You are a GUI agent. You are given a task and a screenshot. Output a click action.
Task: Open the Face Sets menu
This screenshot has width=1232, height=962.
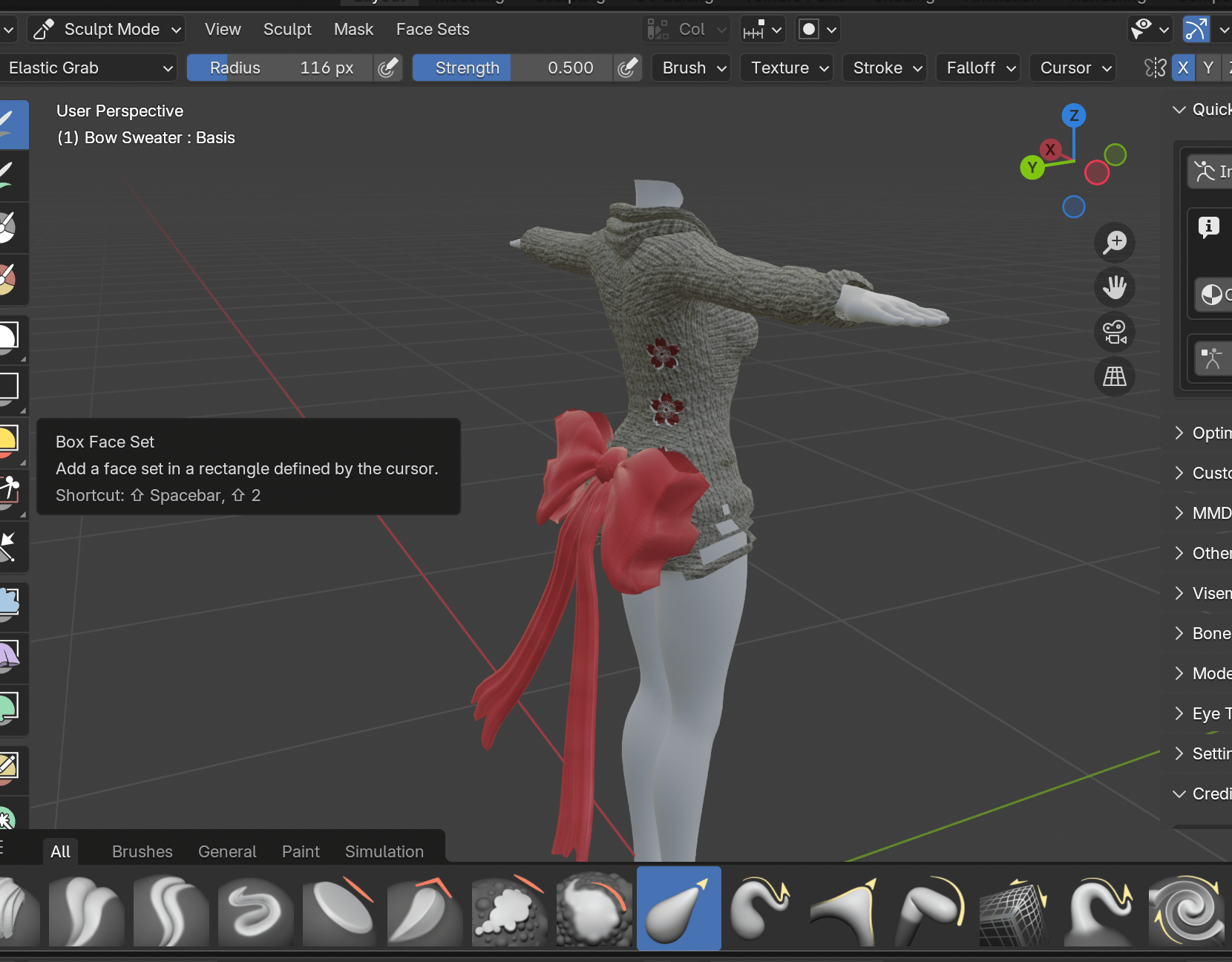[433, 30]
